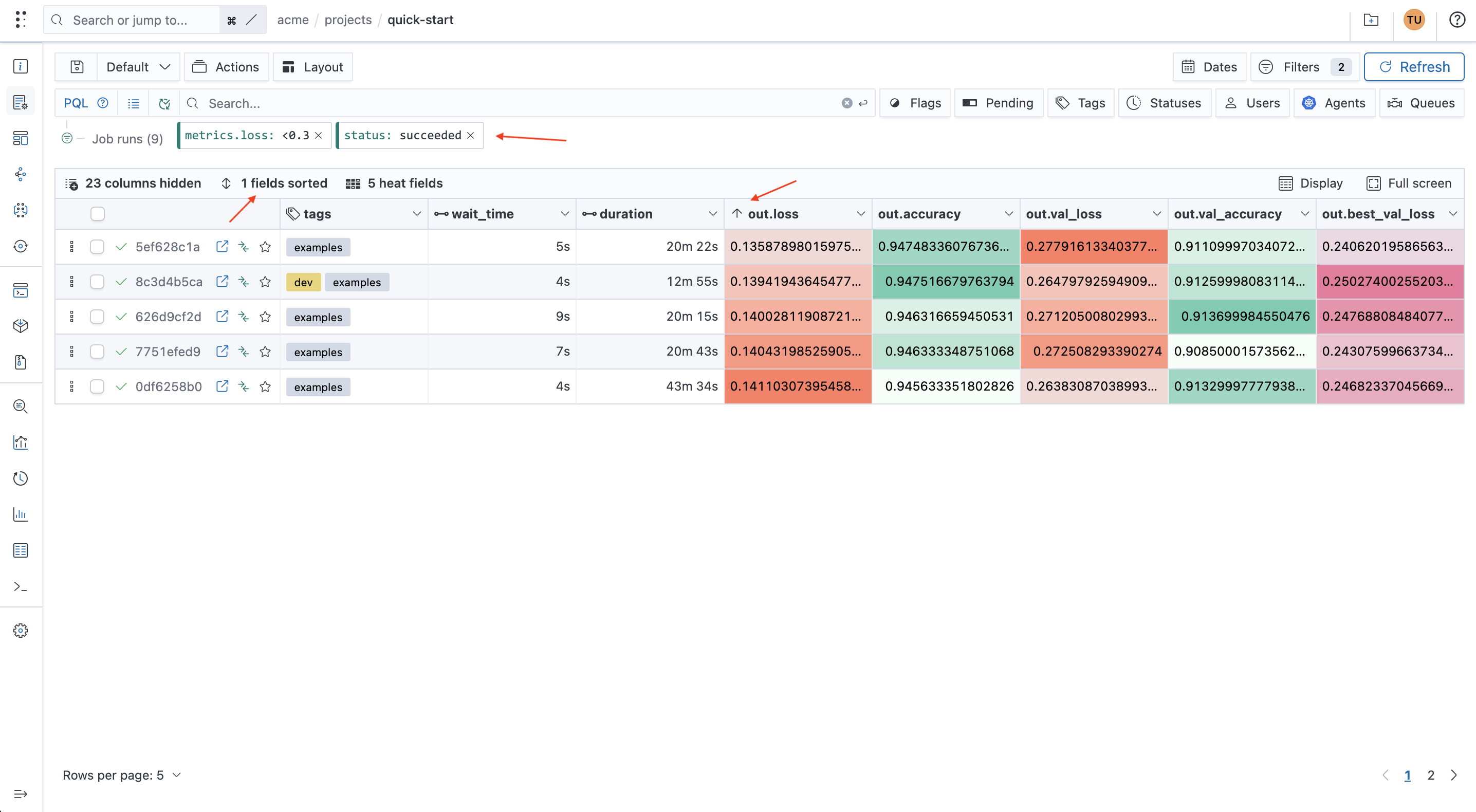Toggle PQL query mode
The width and height of the screenshot is (1476, 812).
[x=76, y=103]
